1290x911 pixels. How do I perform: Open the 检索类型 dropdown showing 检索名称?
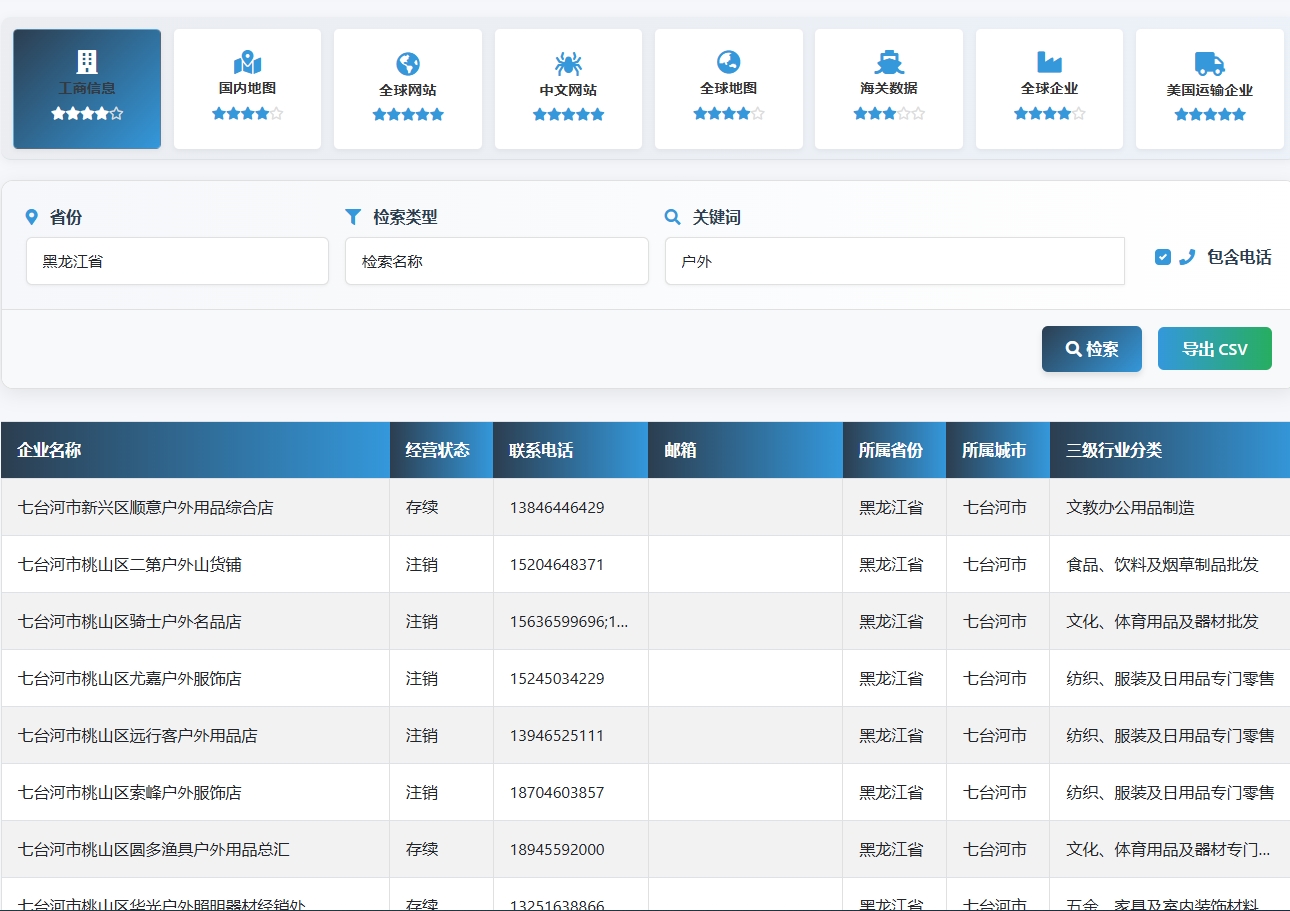(x=497, y=261)
